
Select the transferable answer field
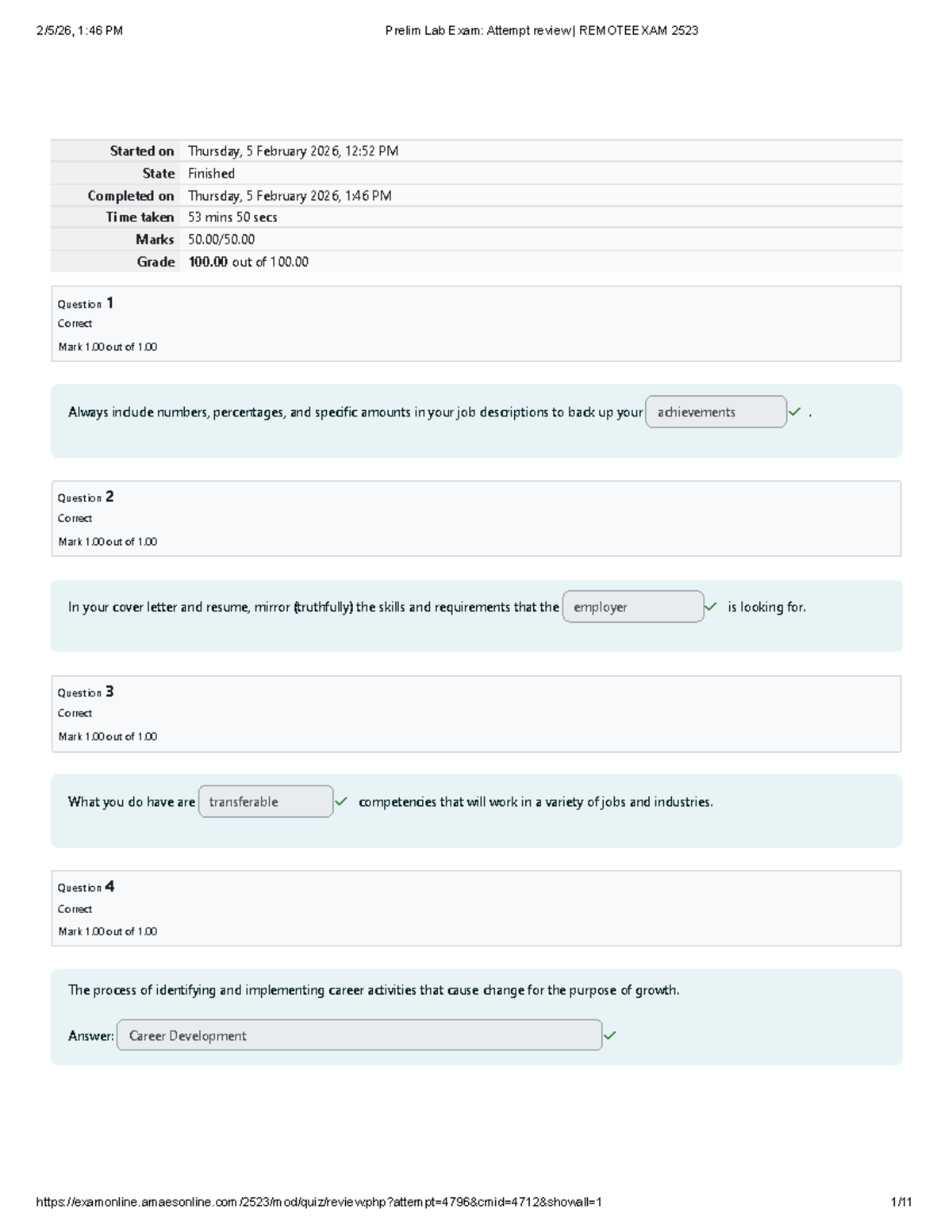click(x=266, y=801)
